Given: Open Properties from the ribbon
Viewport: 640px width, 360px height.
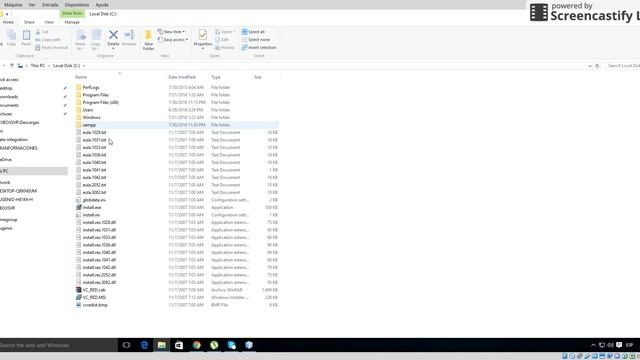Looking at the screenshot, I should [203, 39].
